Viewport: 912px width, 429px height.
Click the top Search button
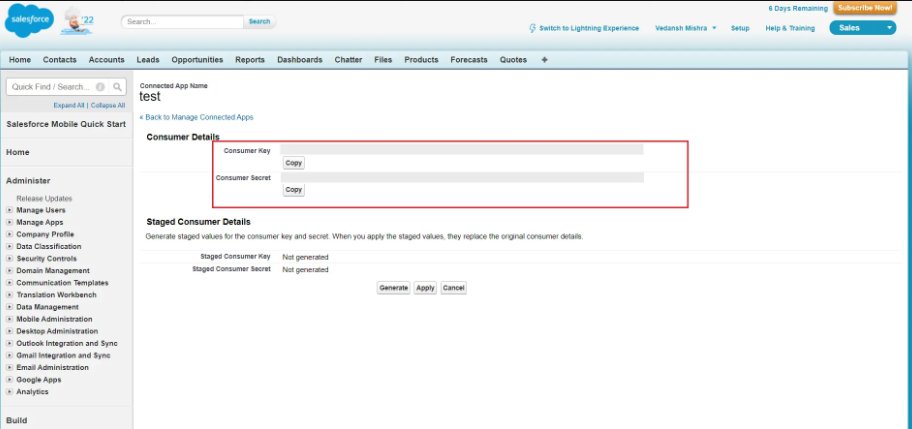point(259,22)
